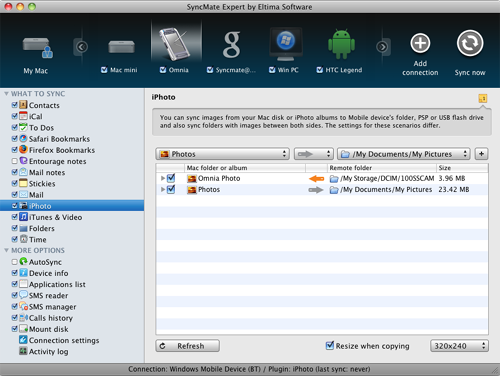Collapse the WHAT TO SYNC section
This screenshot has width=500, height=376.
pyautogui.click(x=6, y=94)
